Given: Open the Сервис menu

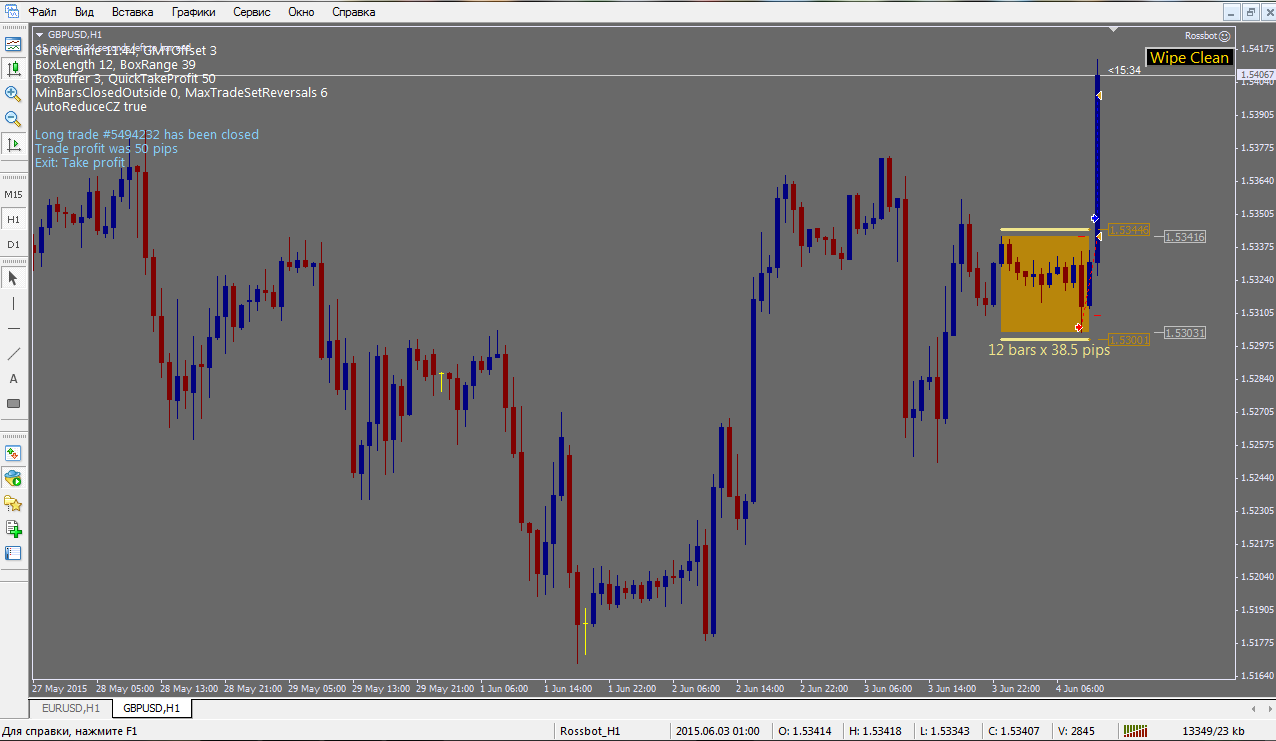Looking at the screenshot, I should pyautogui.click(x=250, y=12).
